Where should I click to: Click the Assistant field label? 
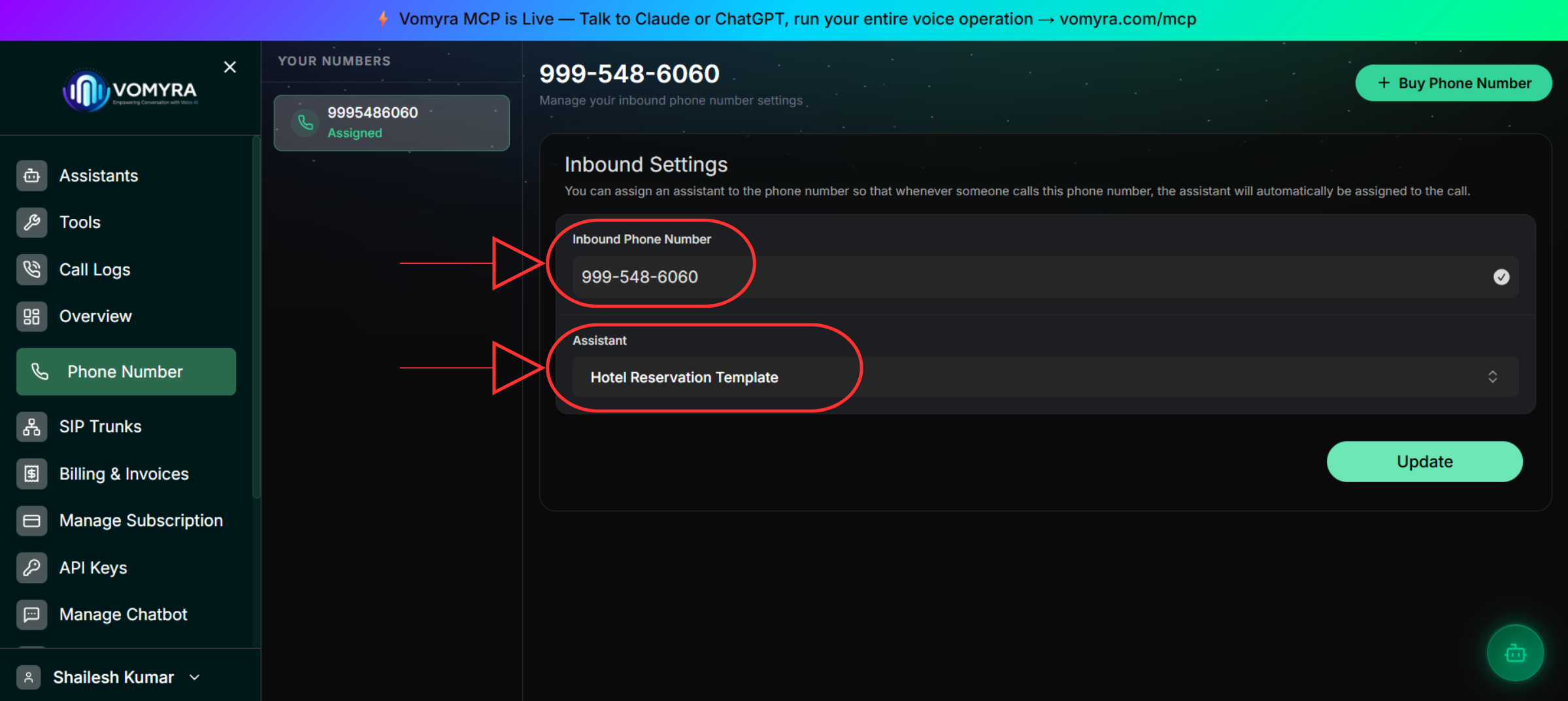point(599,340)
